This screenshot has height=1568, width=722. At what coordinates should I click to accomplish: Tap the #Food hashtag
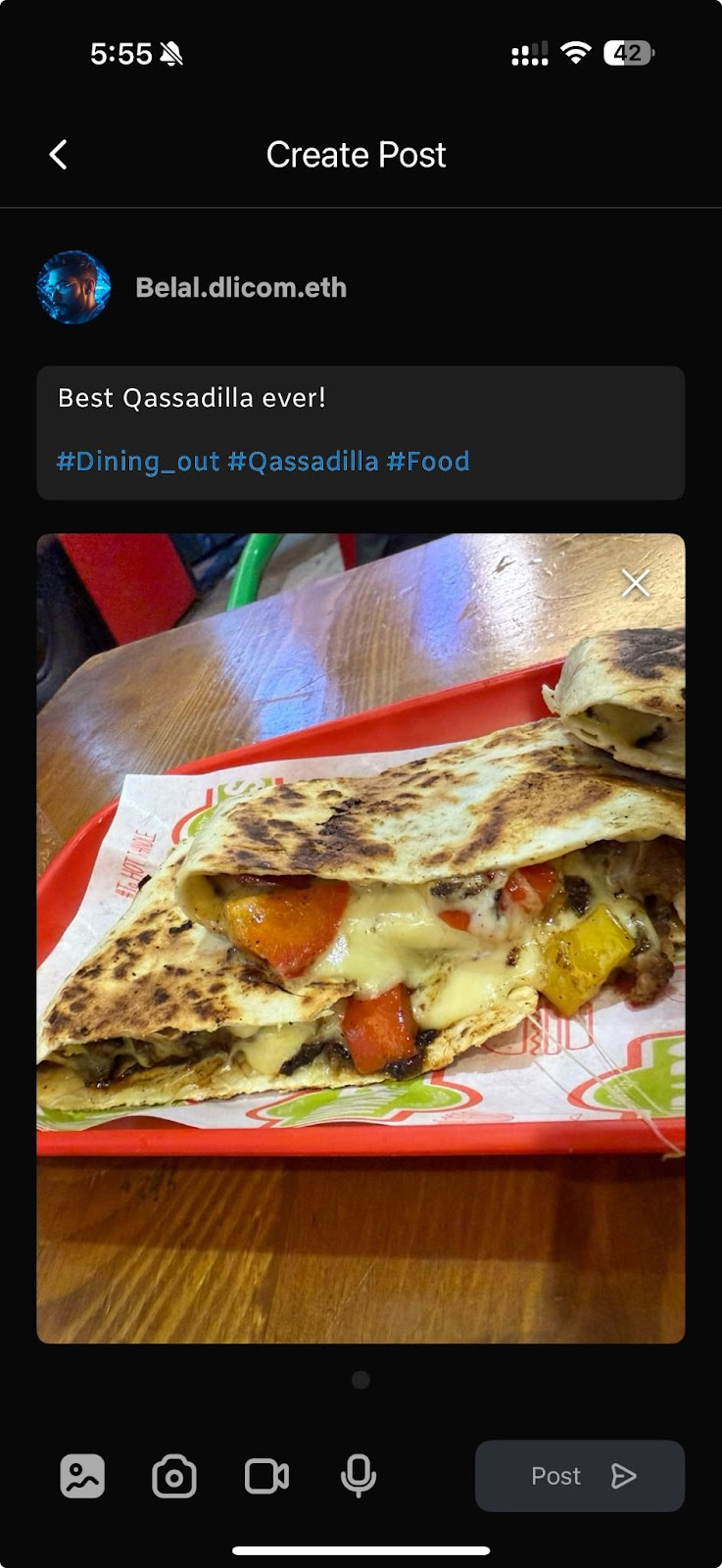coord(428,462)
